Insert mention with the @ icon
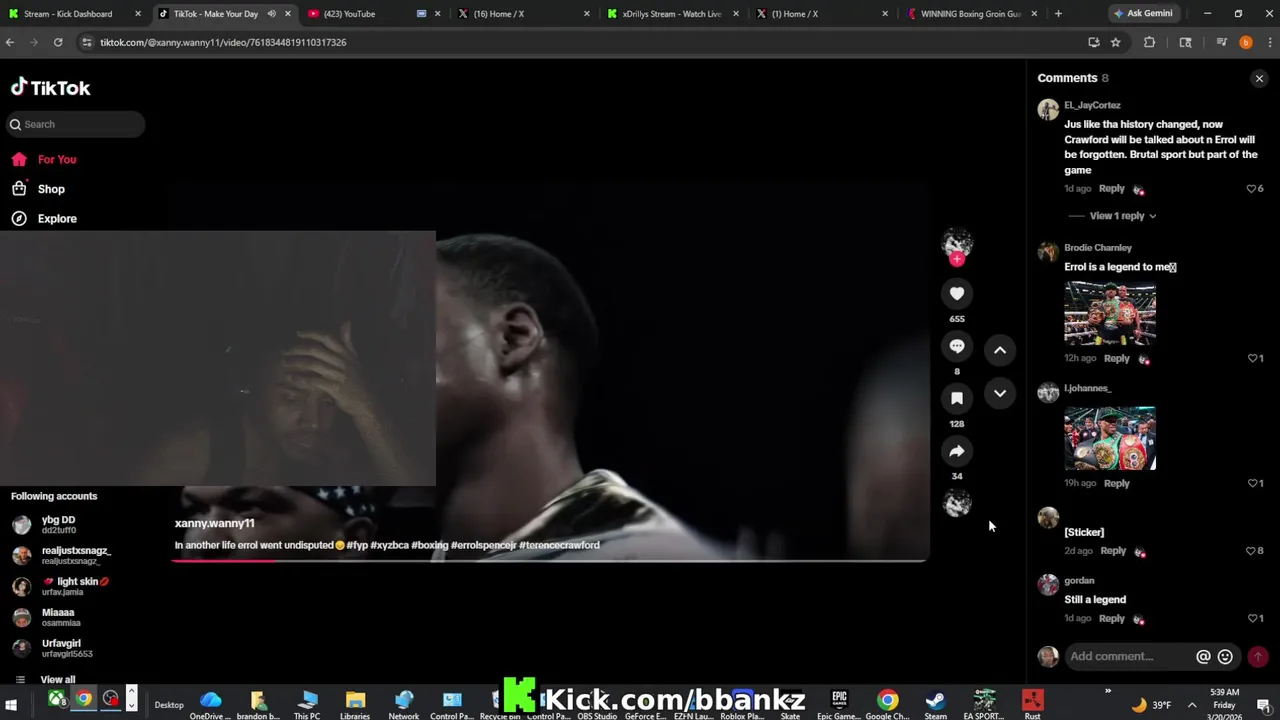1280x720 pixels. (1203, 657)
